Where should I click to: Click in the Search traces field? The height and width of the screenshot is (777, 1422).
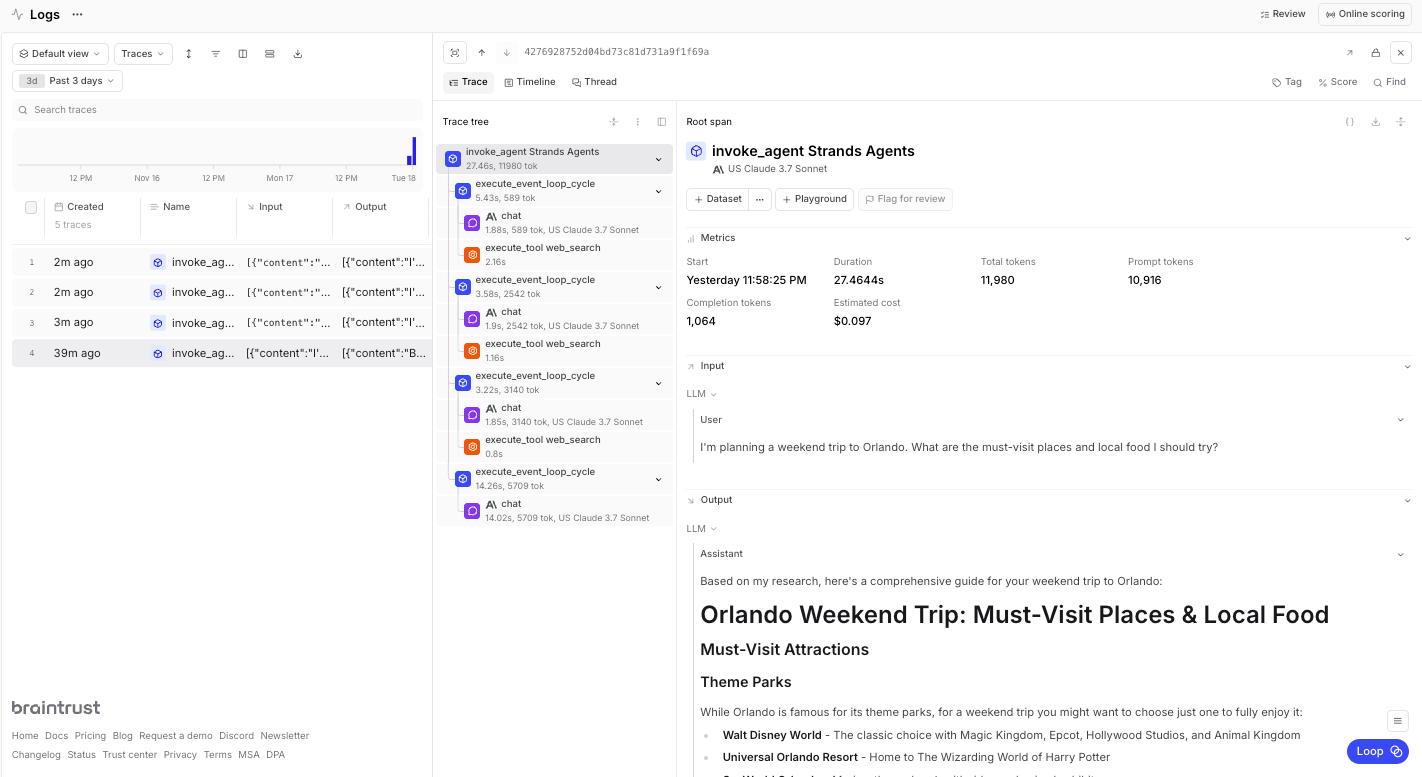coord(217,110)
